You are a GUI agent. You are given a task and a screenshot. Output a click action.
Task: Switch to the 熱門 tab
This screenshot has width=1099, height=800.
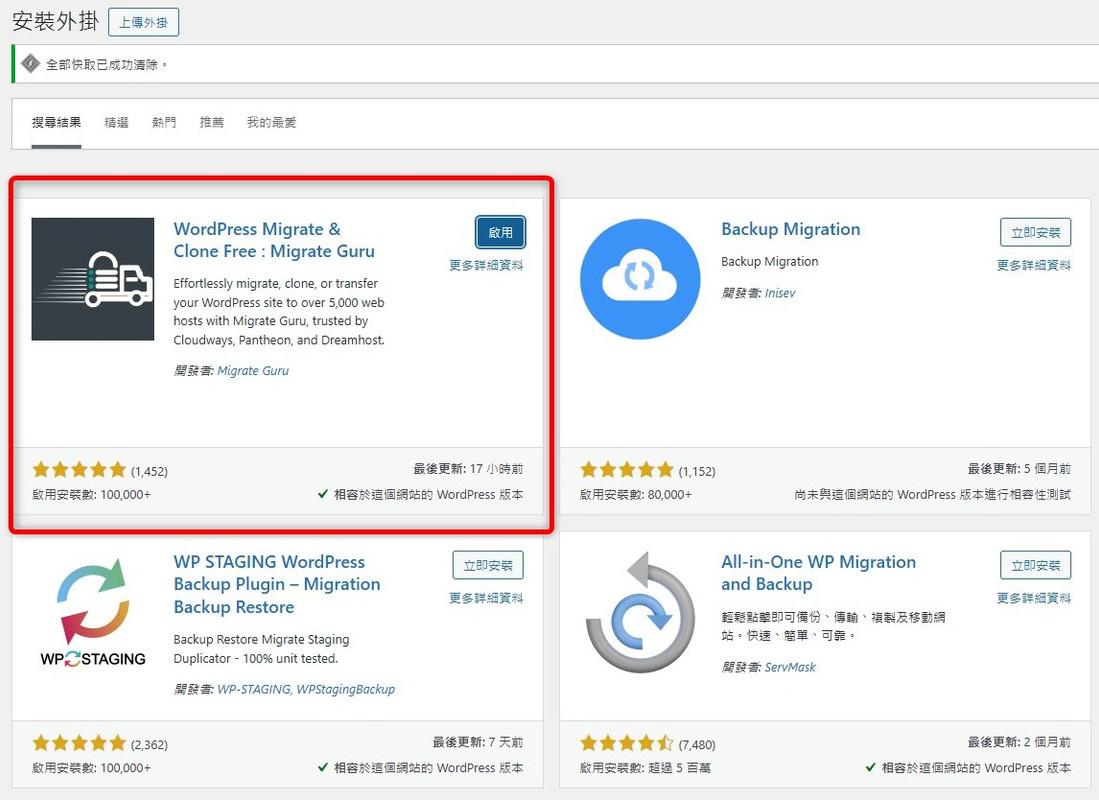pos(164,123)
